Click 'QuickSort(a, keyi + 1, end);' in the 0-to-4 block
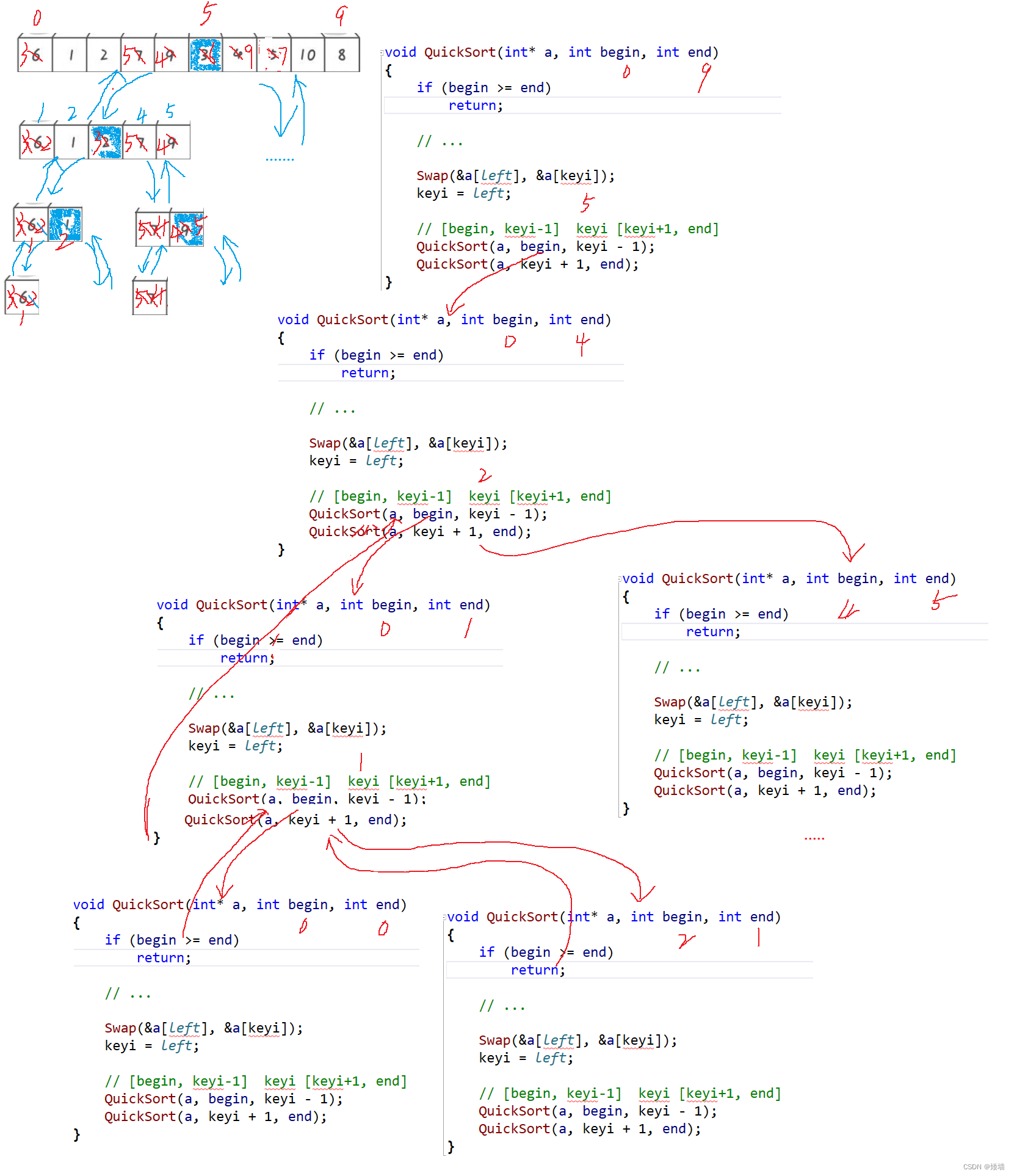Viewport: 1014px width, 1176px height. point(420,532)
